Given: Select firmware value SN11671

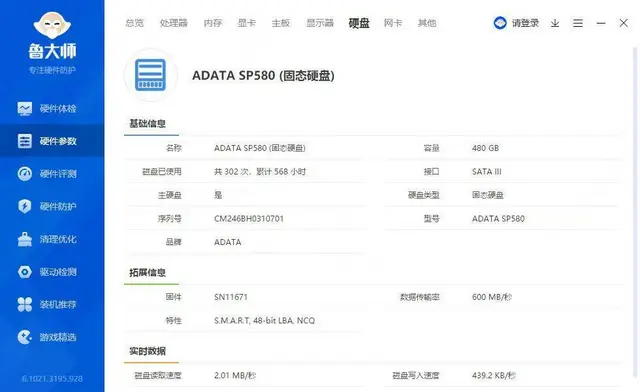Looking at the screenshot, I should coord(231,297).
